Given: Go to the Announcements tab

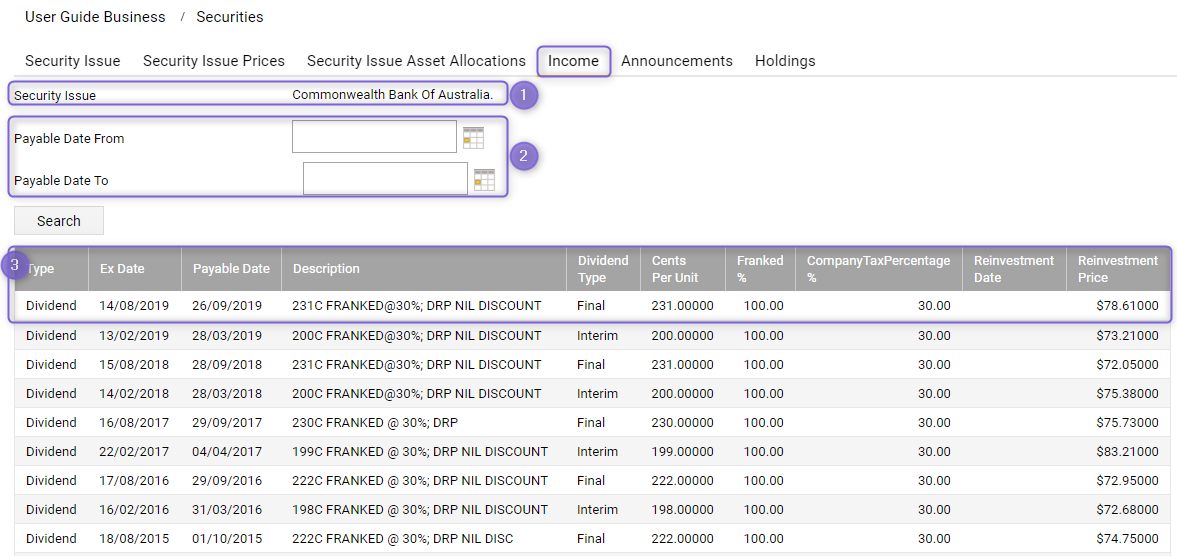Looking at the screenshot, I should 677,61.
